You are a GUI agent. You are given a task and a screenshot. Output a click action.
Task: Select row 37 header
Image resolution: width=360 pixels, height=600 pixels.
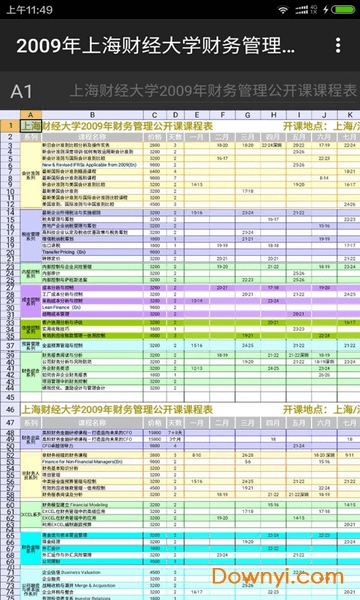click(x=10, y=346)
